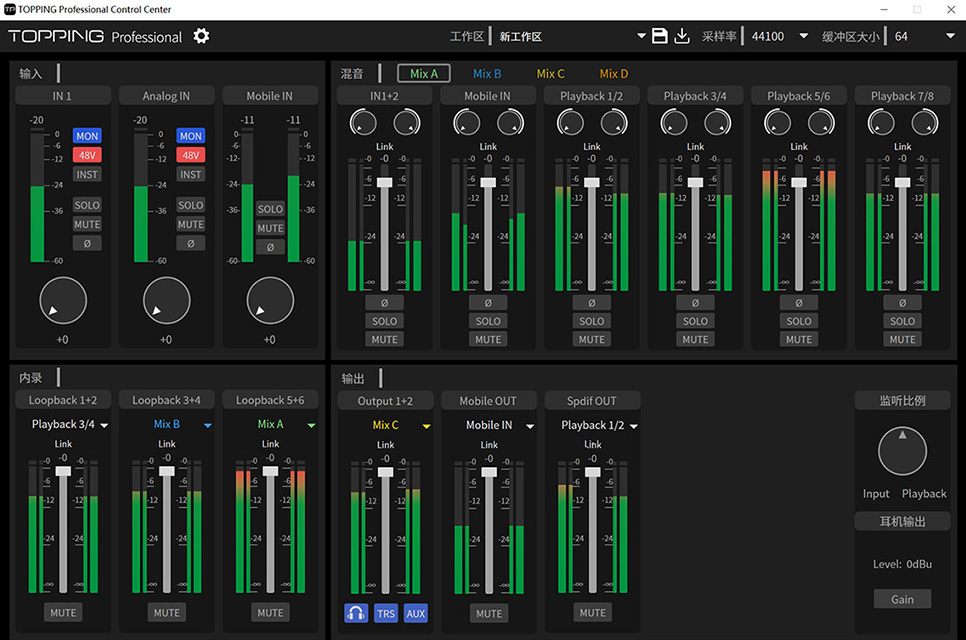Toggle INST mode on Analog IN

tap(191, 174)
